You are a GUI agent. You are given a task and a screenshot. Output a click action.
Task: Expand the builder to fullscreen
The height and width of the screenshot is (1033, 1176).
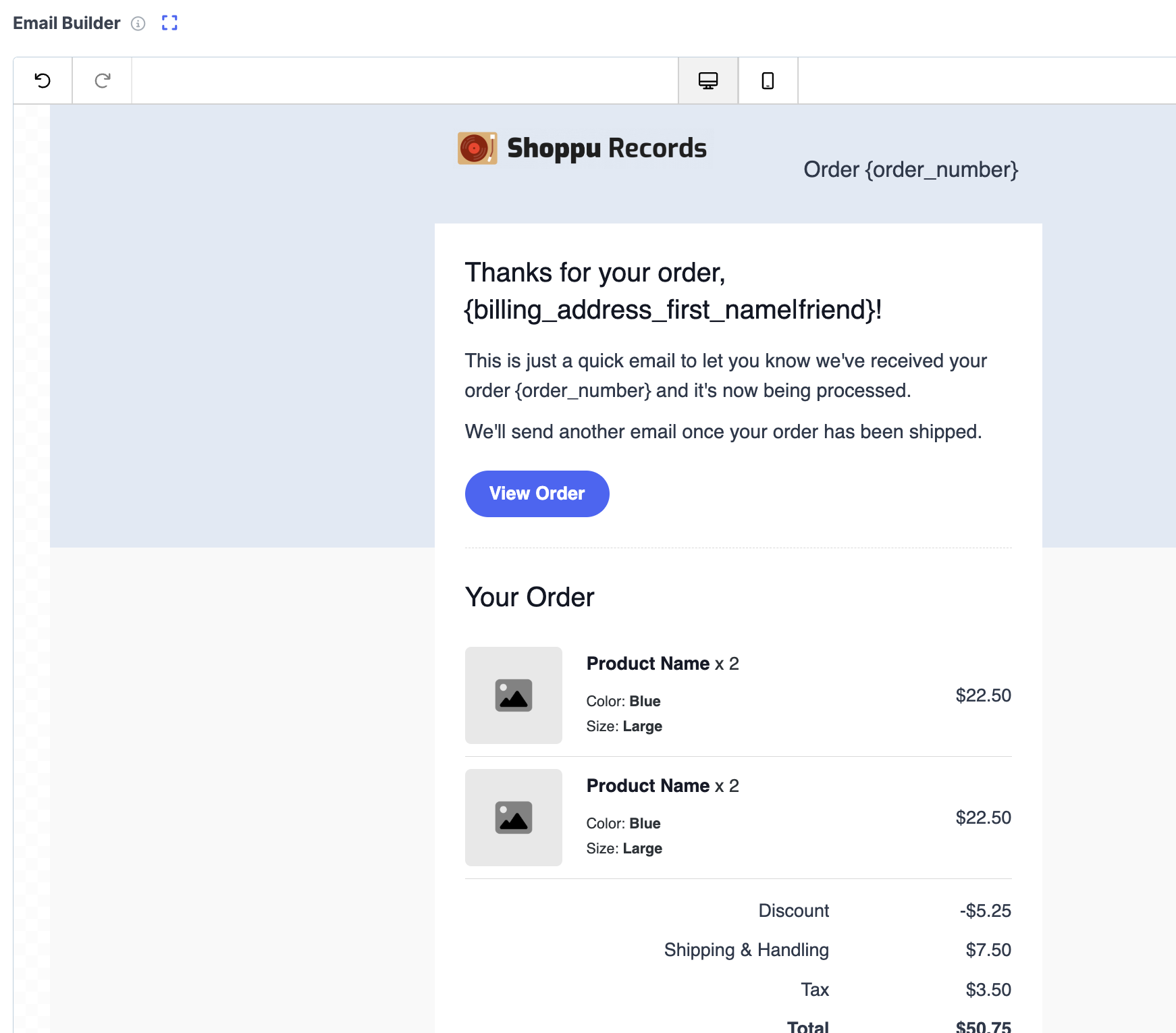[169, 23]
